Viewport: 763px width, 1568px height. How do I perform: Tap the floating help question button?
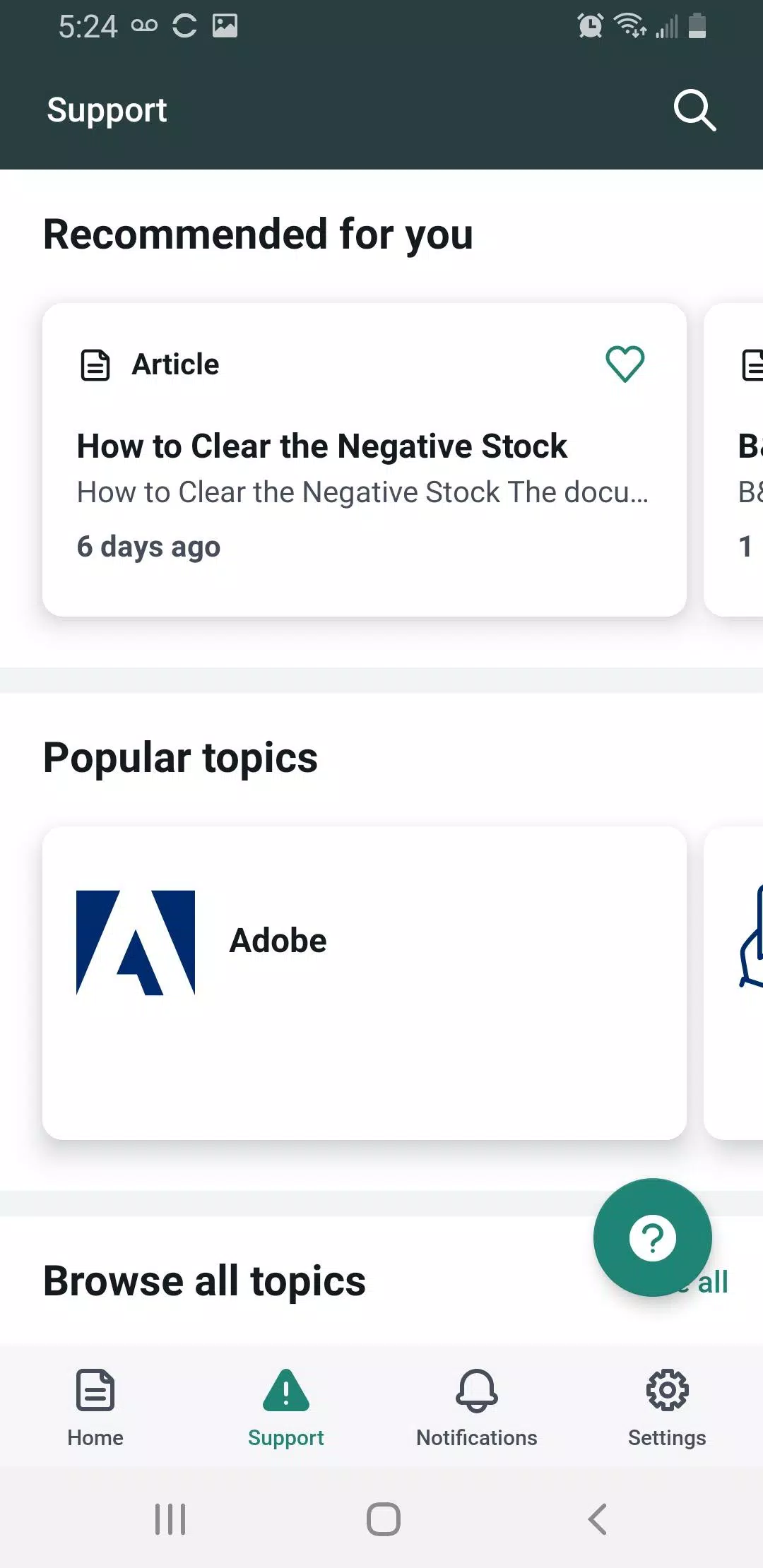point(652,1237)
